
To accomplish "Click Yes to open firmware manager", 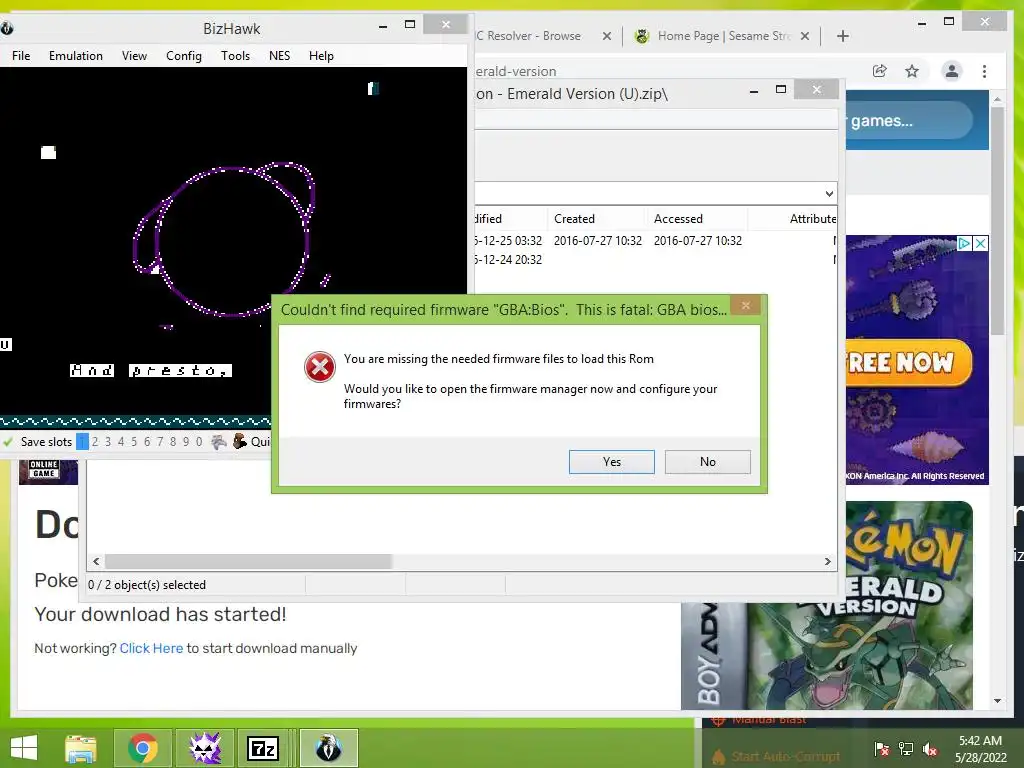I will (x=611, y=462).
